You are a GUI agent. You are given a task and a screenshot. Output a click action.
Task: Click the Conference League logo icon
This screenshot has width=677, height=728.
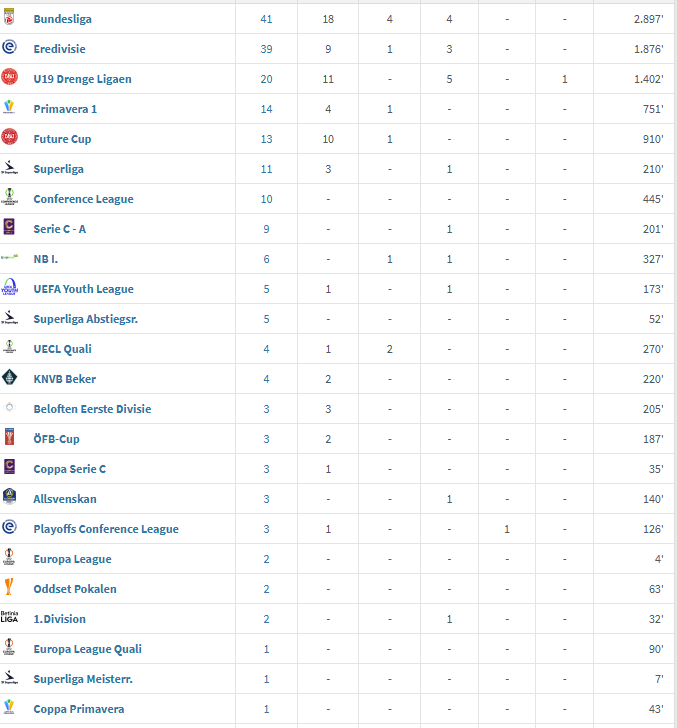(9, 198)
